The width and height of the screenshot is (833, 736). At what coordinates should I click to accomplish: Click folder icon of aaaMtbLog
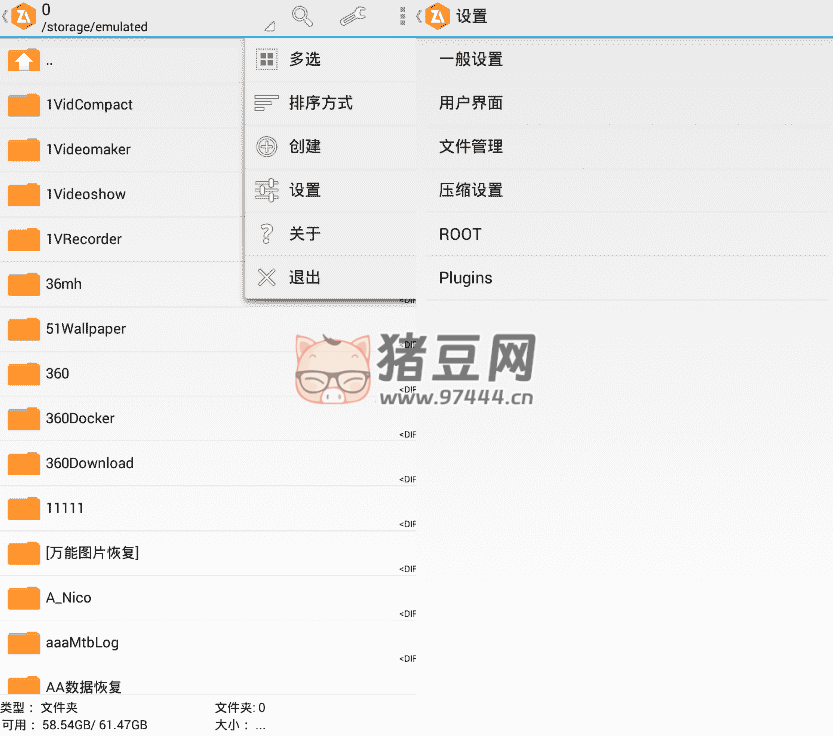[x=24, y=642]
